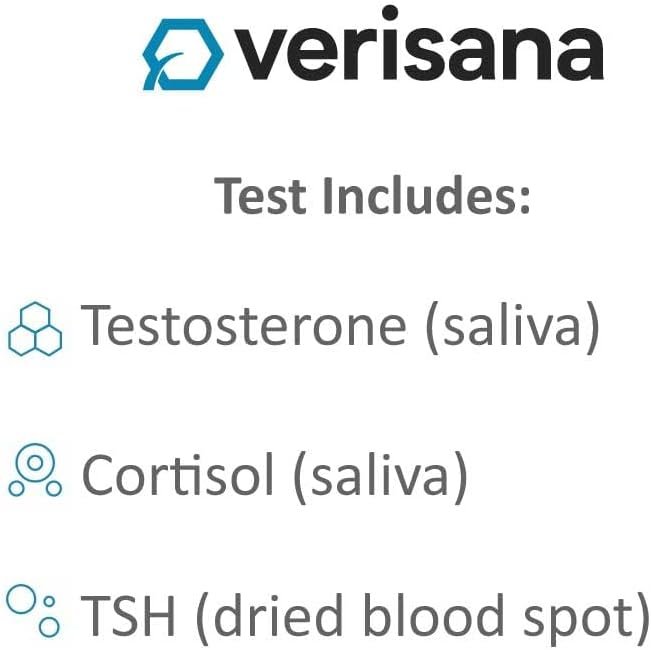Click the dot of the 'i' in verisana

(390, 14)
